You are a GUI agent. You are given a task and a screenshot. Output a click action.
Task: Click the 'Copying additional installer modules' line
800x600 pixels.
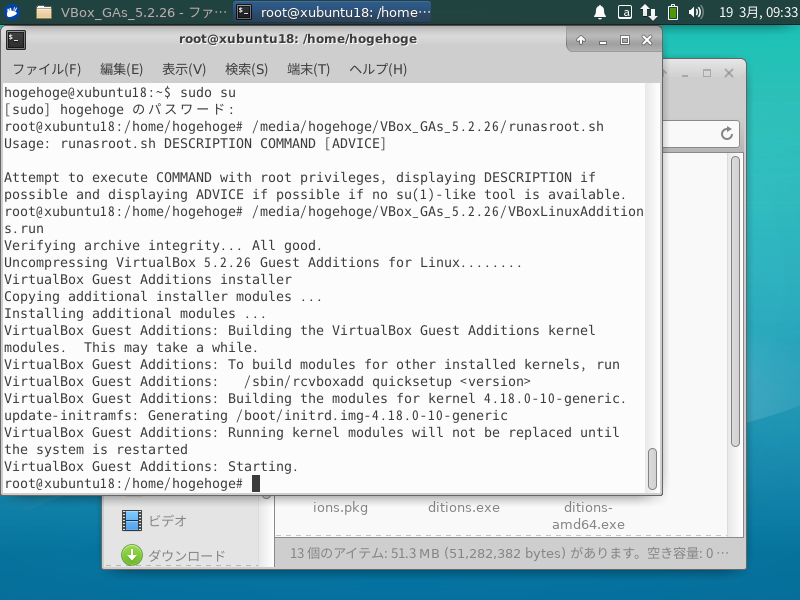(163, 296)
